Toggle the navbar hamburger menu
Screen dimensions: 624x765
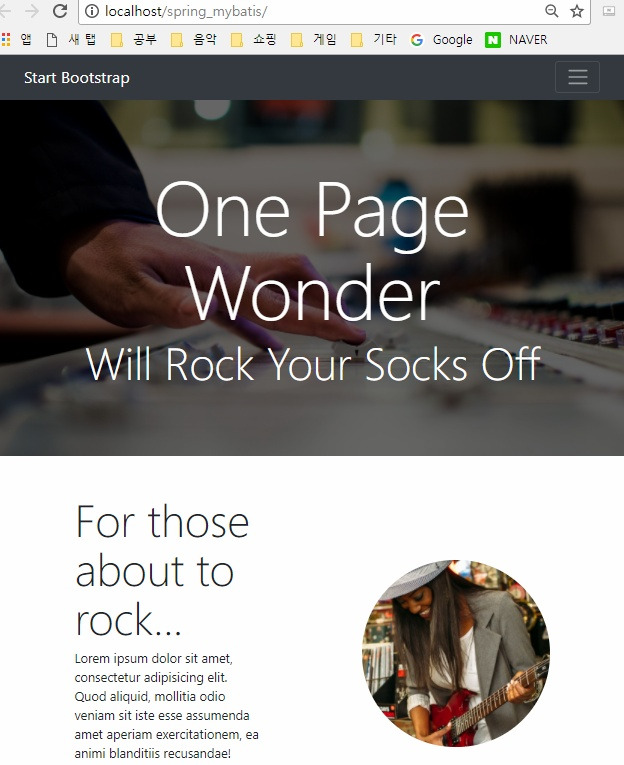point(577,77)
